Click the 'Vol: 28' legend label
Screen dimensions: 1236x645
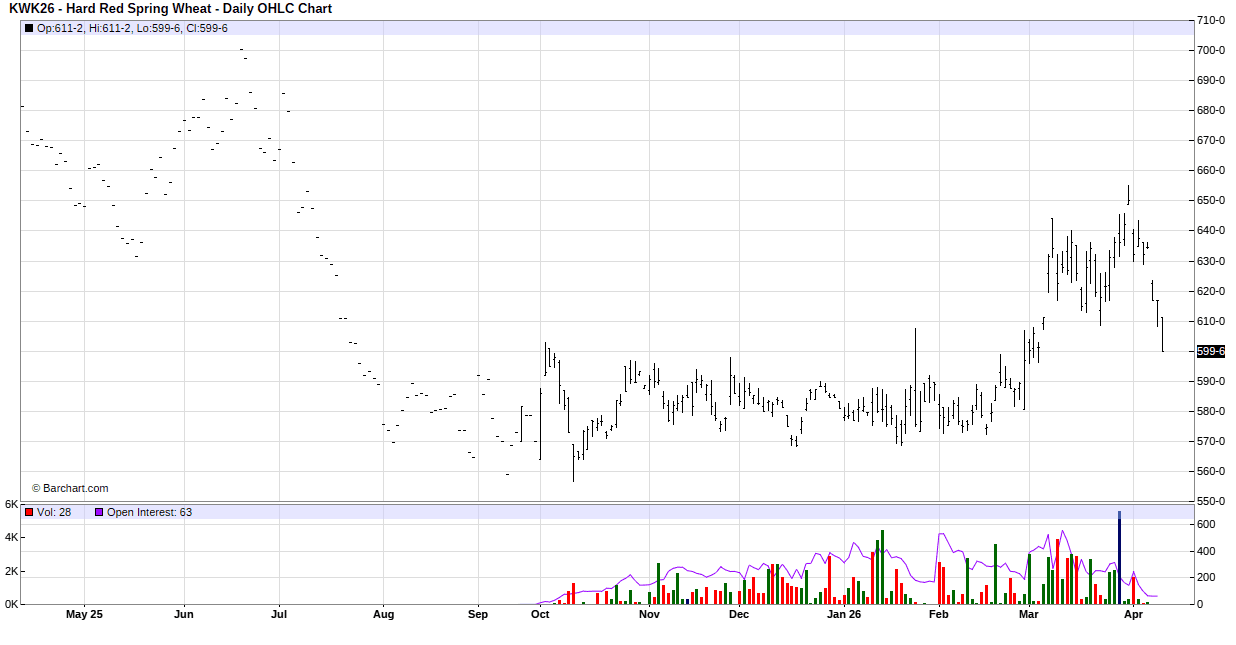pos(54,512)
